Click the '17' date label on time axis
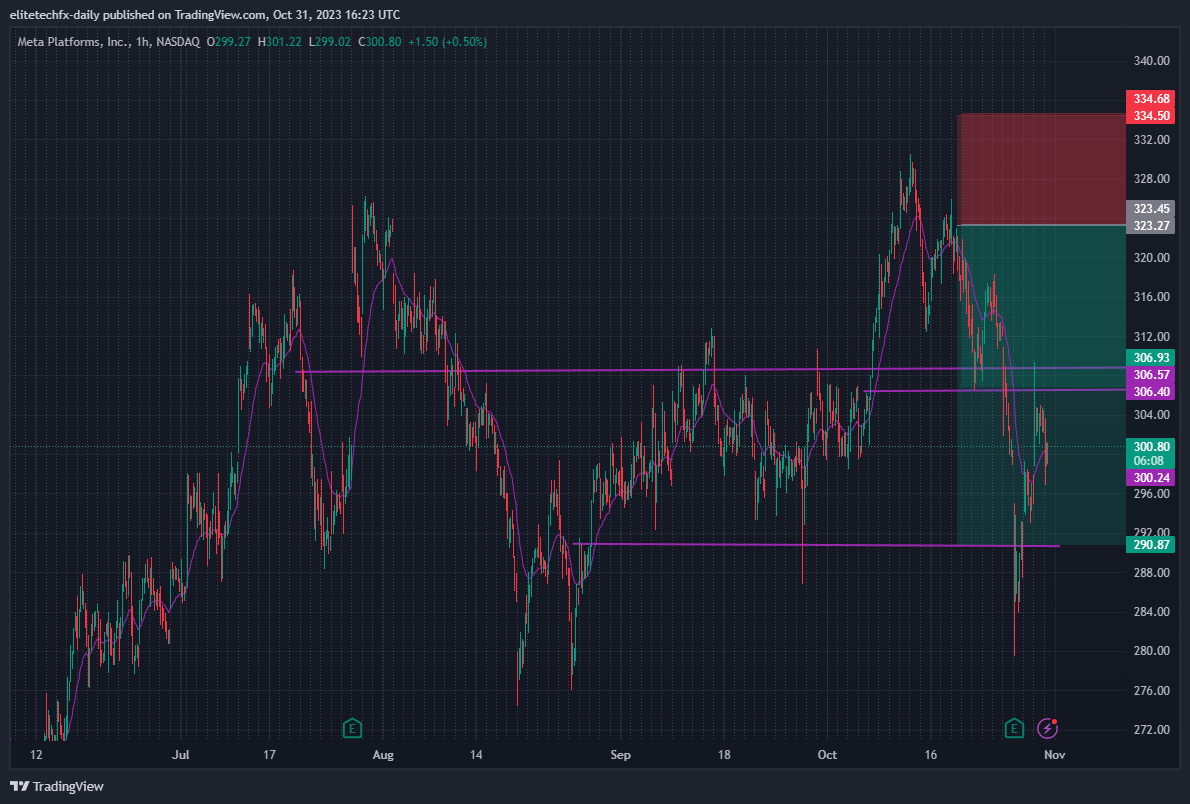 point(269,755)
